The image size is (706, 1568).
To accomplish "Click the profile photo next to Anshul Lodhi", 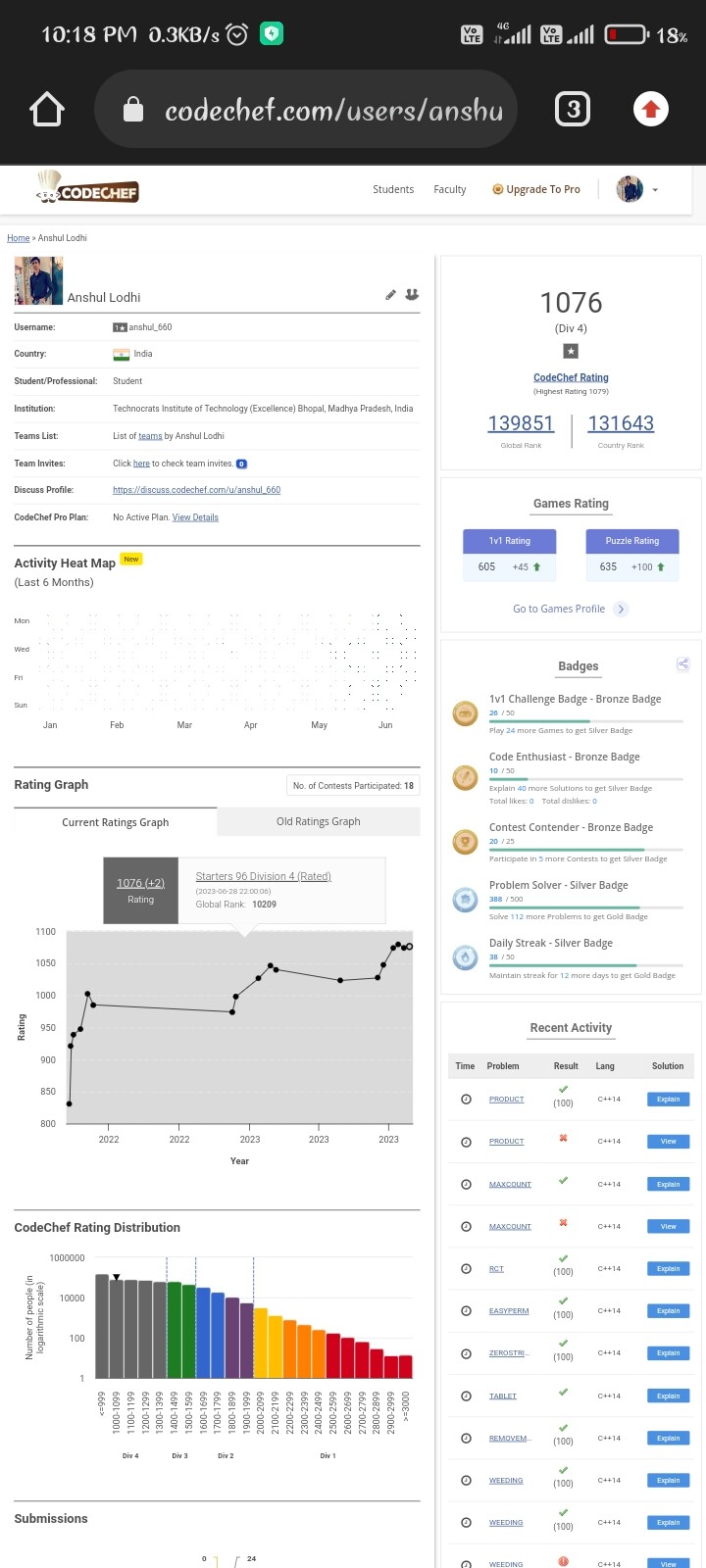I will 38,281.
